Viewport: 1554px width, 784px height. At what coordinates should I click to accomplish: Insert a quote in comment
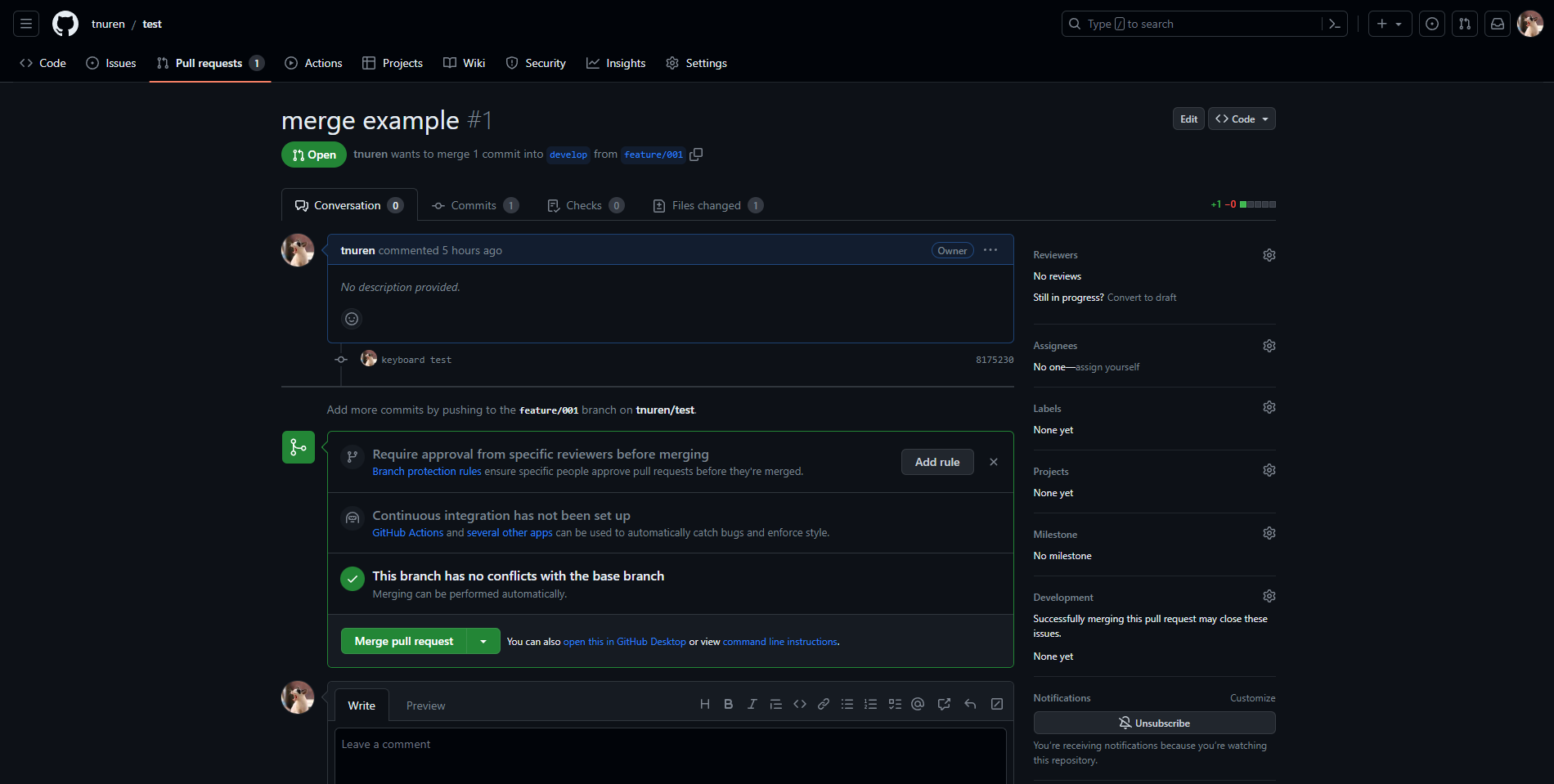point(776,704)
